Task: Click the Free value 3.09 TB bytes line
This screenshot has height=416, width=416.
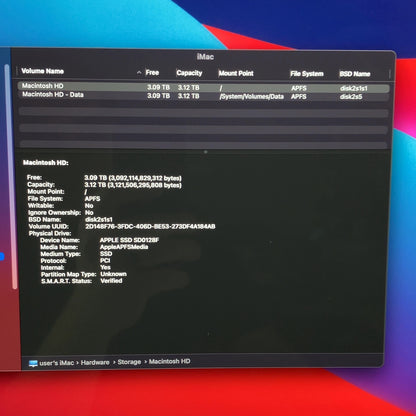Action: 133,178
